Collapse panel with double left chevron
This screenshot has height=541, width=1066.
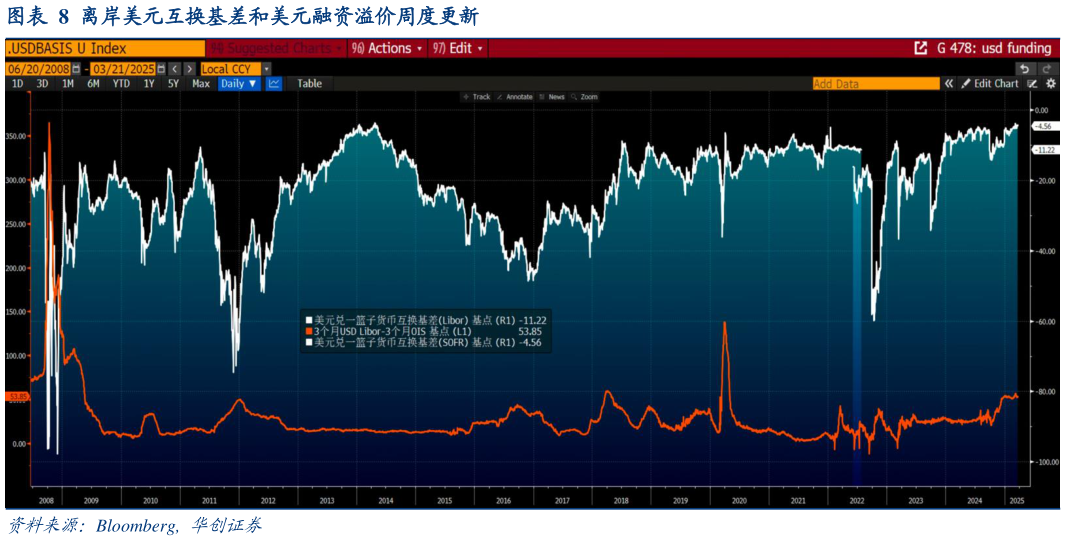tap(948, 84)
